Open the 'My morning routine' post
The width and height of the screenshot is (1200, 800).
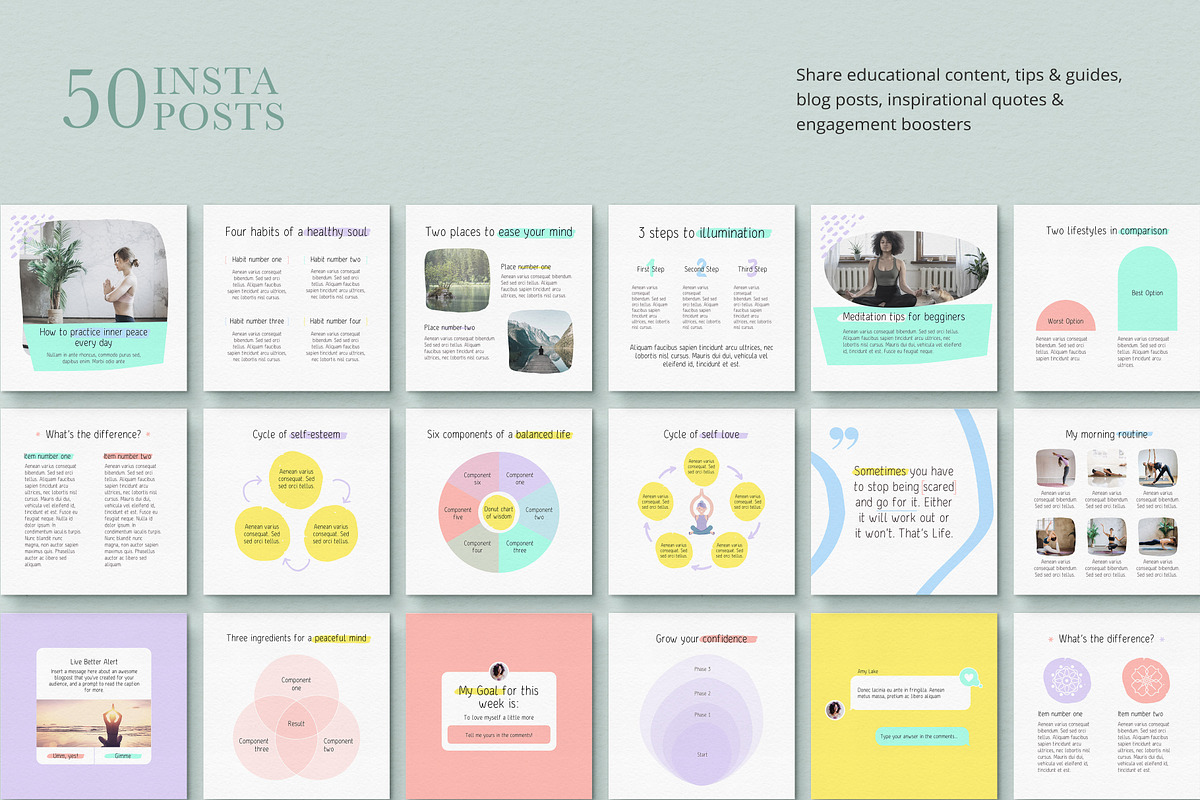1106,502
